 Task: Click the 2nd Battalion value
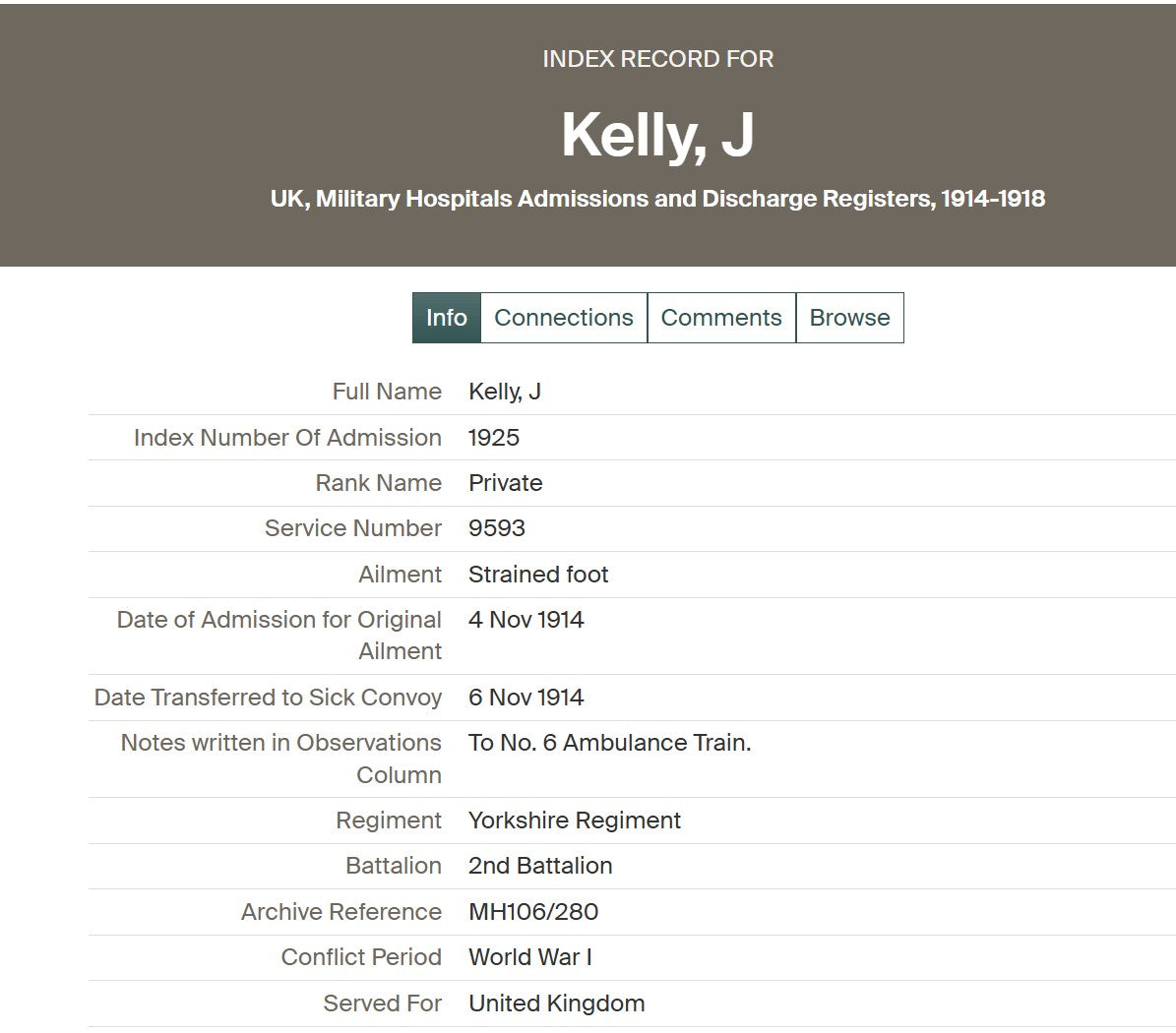pyautogui.click(x=540, y=866)
